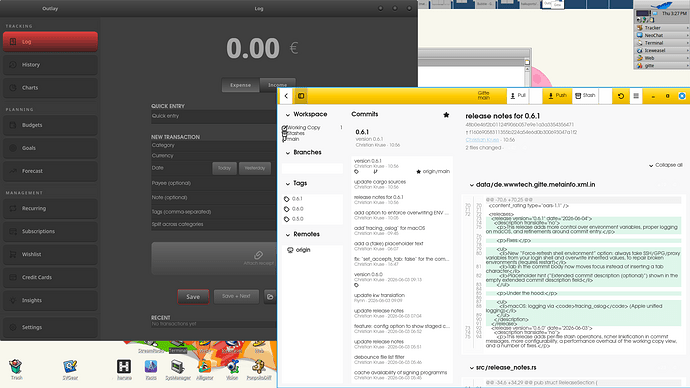Screen dimensions: 690x388
Task: Select commit 'add tracing_oslog for macOS'
Action: (402, 231)
